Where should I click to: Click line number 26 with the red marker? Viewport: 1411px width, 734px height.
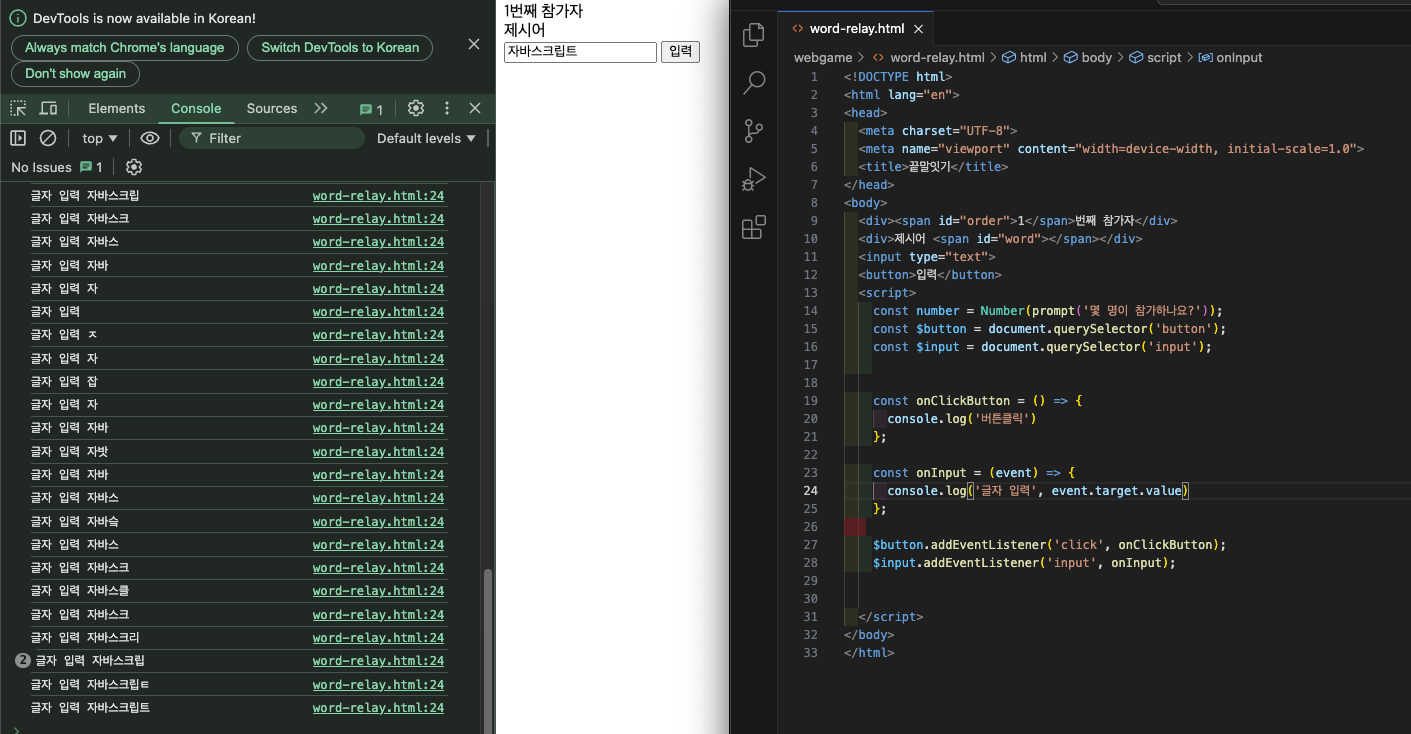point(810,526)
